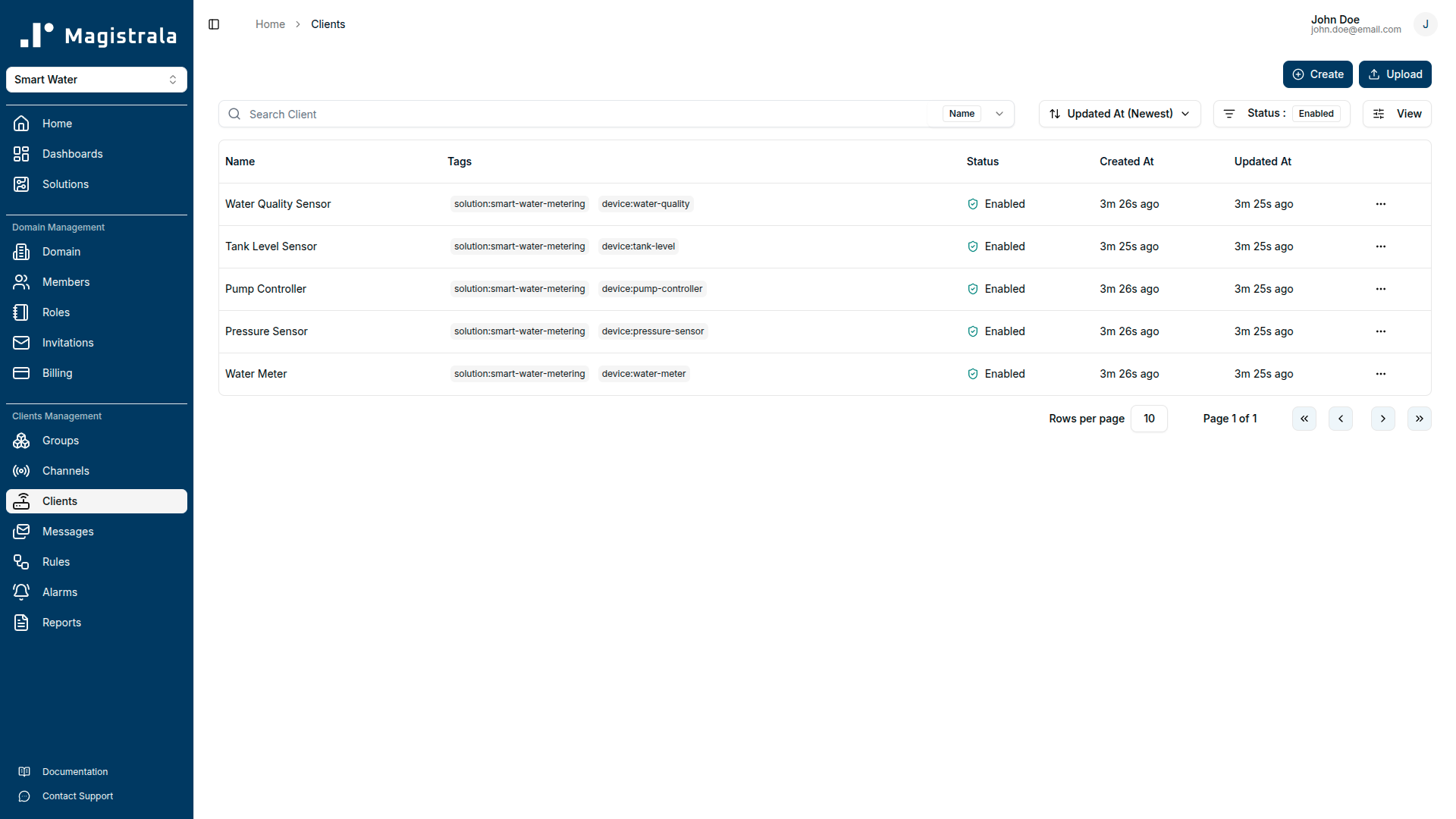Switch to the Messages section
1456x819 pixels.
pos(68,532)
